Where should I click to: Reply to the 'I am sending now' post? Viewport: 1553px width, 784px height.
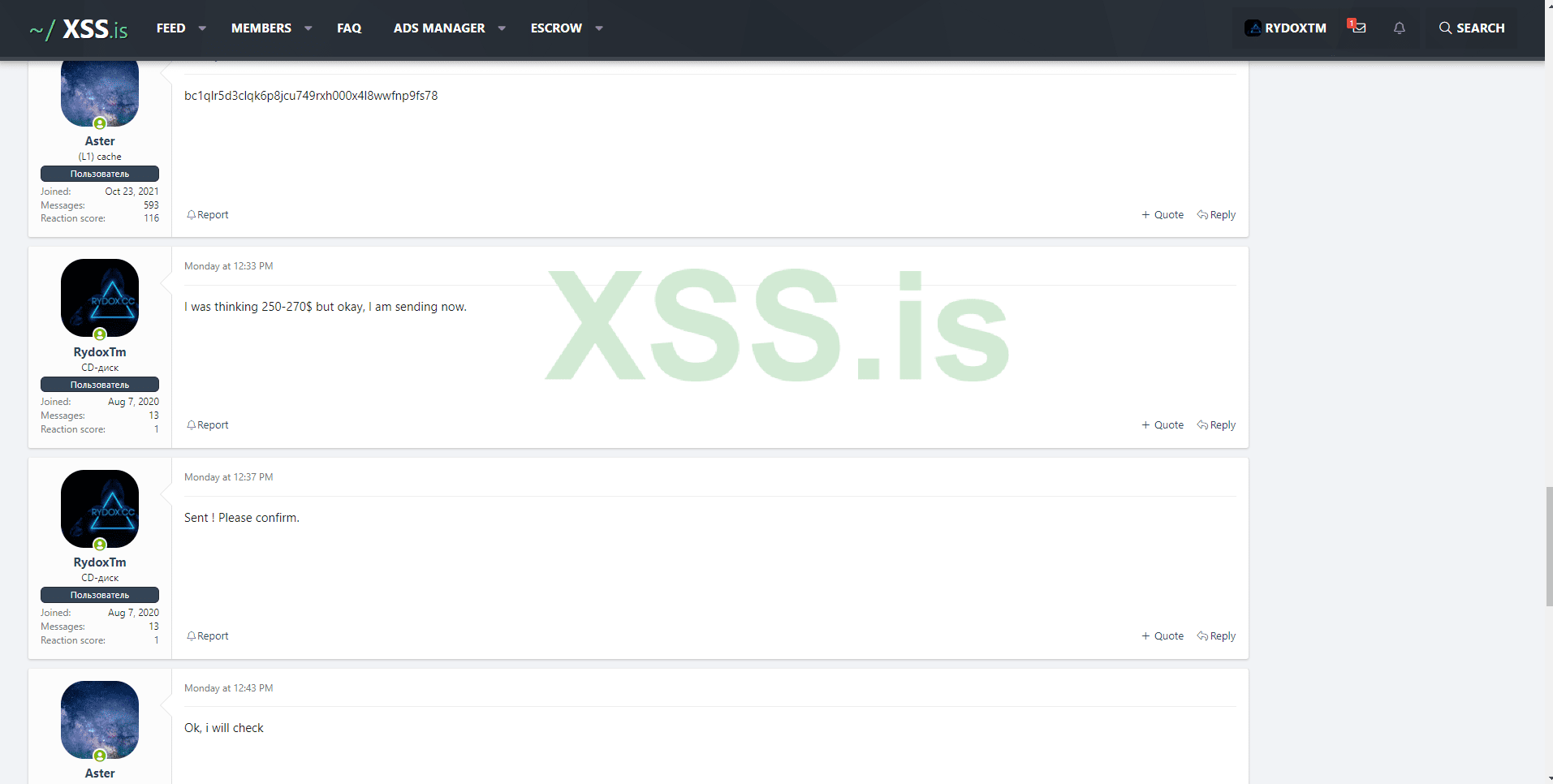pos(1216,425)
